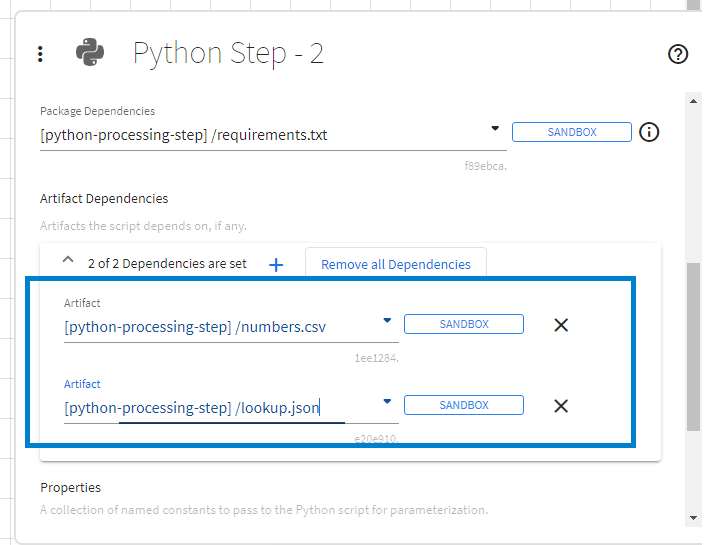Add a new dependency with plus icon
Screen dimensions: 705x545
coord(277,265)
